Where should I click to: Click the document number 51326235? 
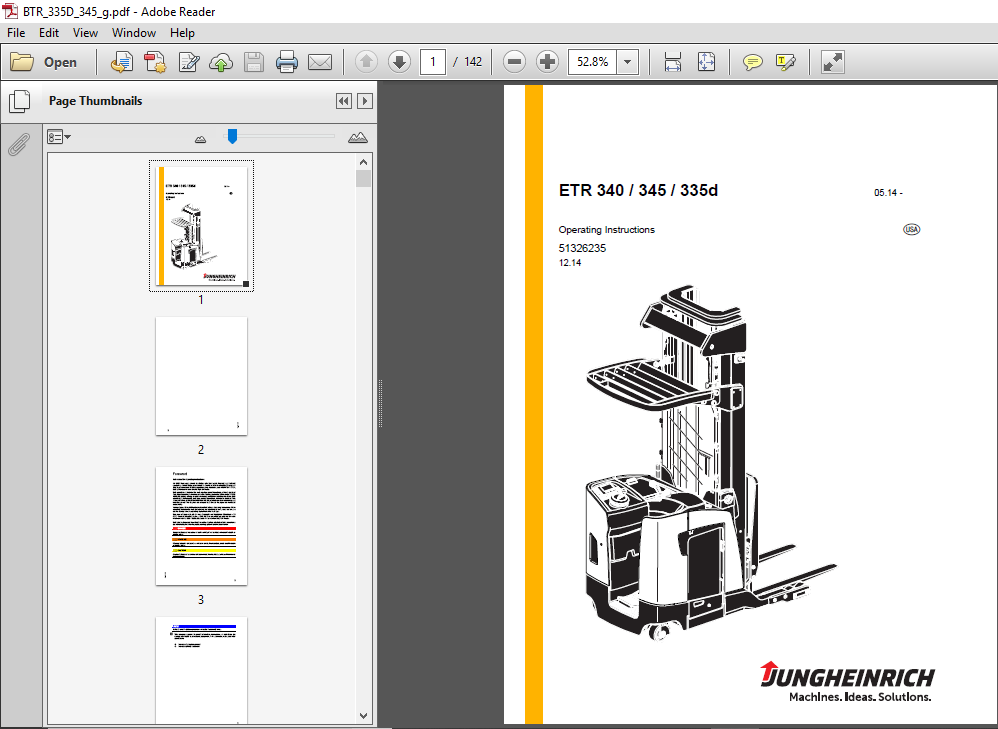coord(582,248)
